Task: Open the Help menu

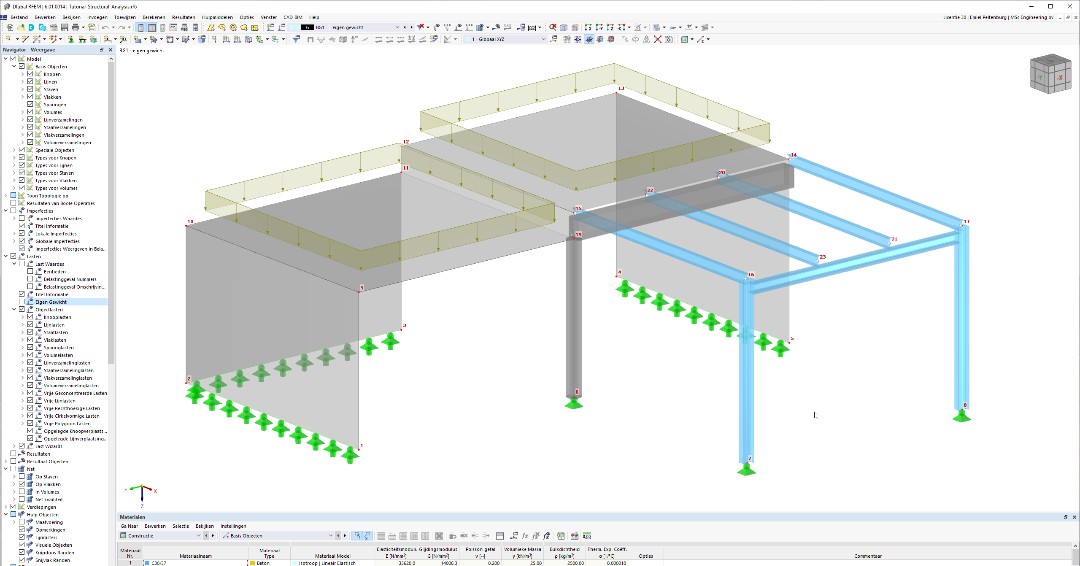Action: tap(314, 17)
